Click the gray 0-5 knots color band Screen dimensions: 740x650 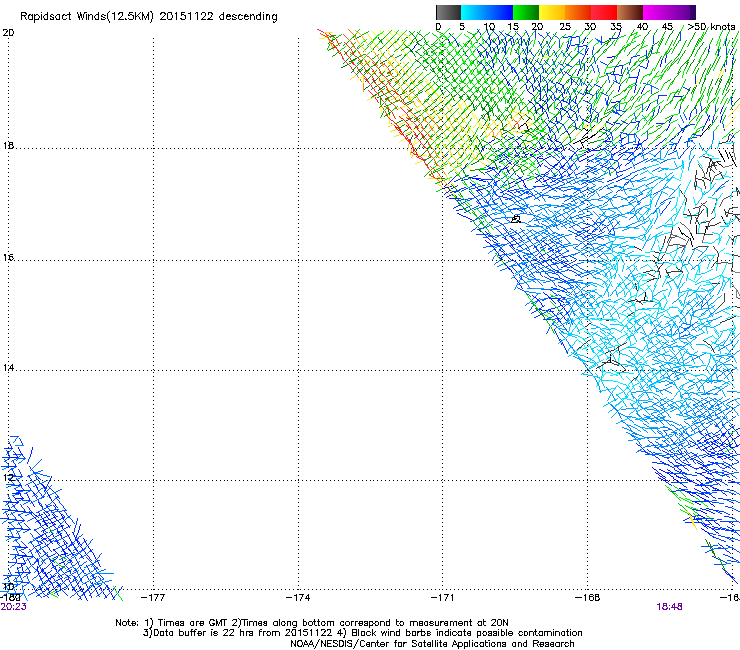[448, 12]
